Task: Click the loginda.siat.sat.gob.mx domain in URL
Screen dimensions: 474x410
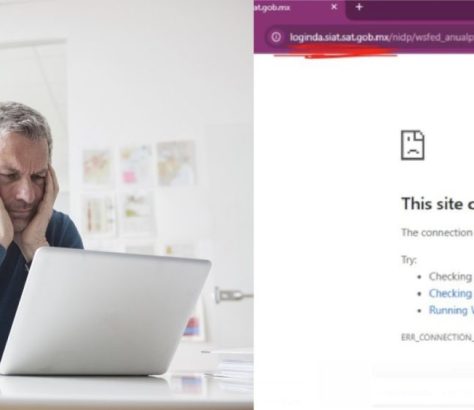Action: [x=339, y=37]
